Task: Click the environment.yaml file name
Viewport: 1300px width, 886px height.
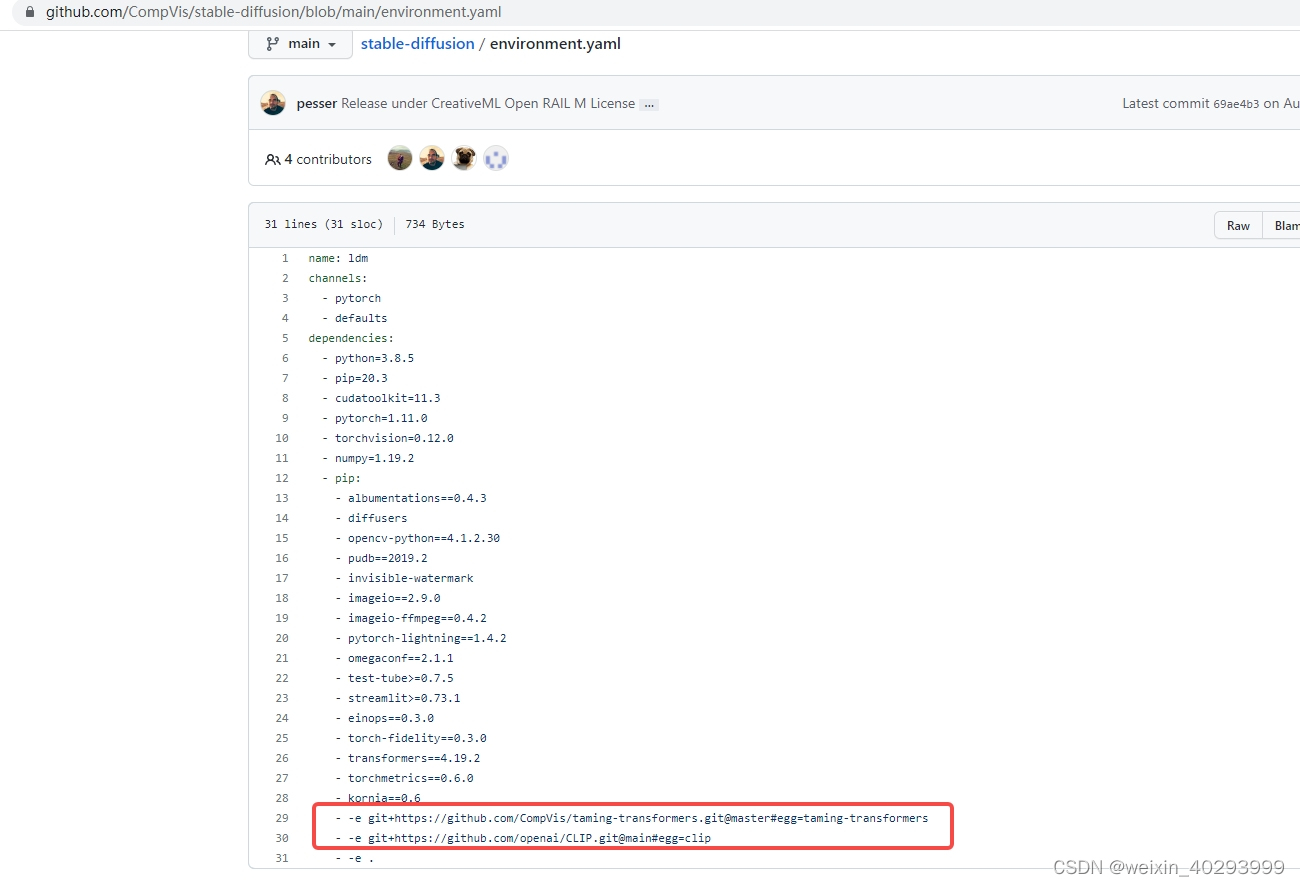Action: click(x=555, y=44)
